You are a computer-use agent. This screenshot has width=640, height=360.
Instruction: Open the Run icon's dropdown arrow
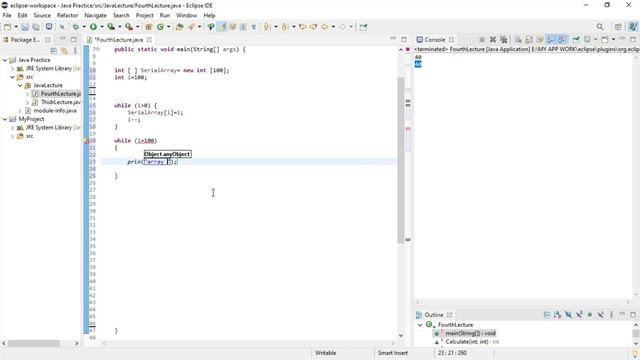tap(102, 27)
